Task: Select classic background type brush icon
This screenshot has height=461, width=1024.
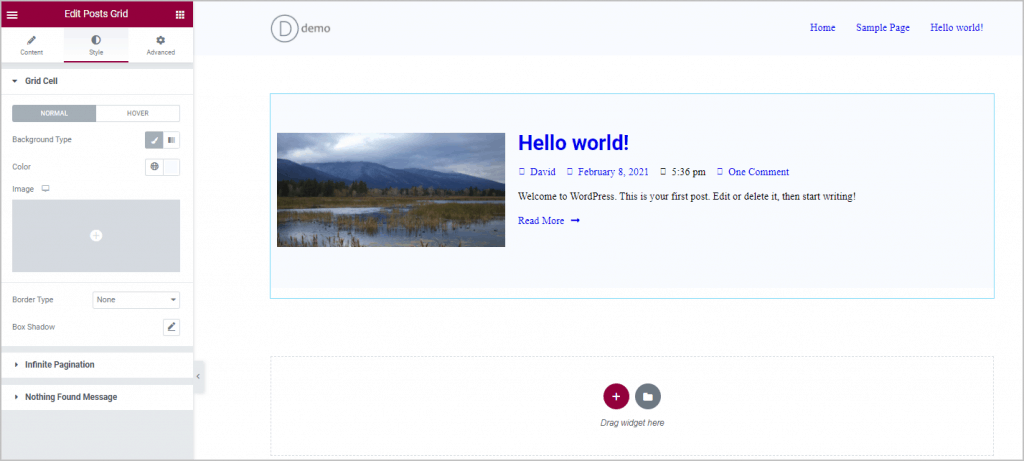Action: click(154, 140)
